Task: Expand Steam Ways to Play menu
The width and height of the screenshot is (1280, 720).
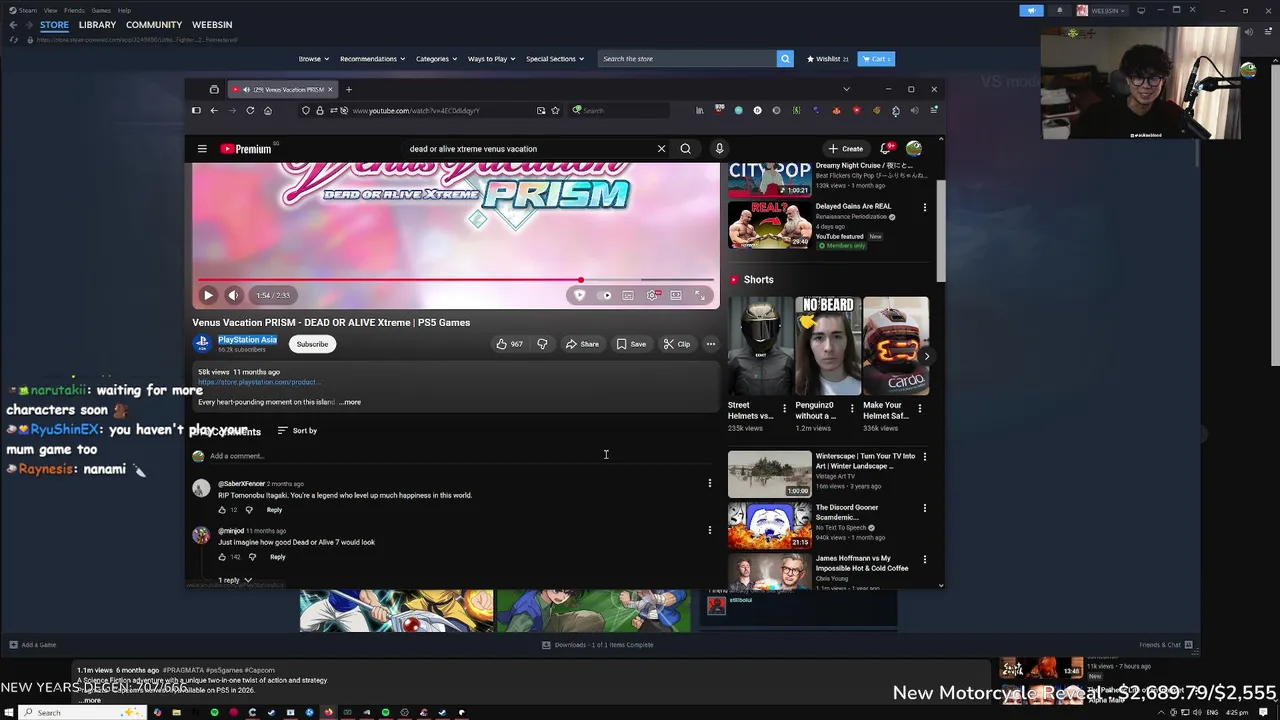Action: (x=492, y=59)
